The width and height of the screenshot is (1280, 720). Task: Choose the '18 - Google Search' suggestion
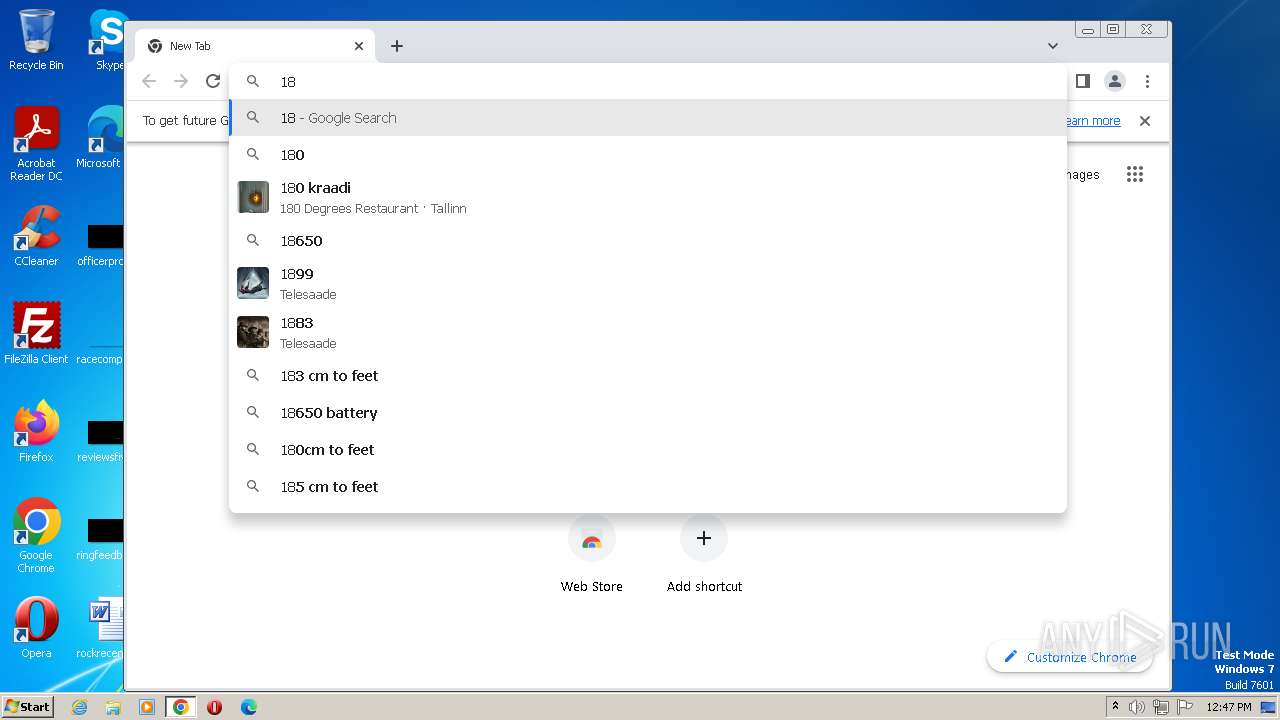(x=648, y=118)
